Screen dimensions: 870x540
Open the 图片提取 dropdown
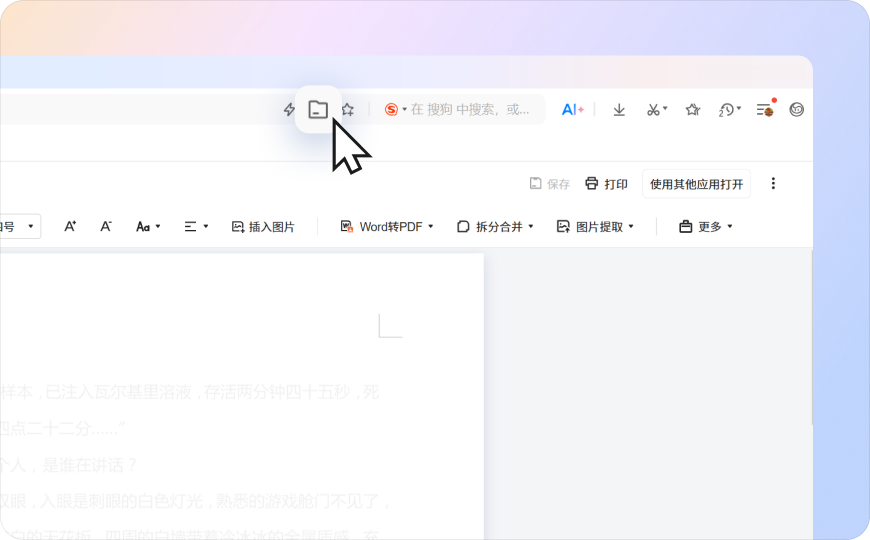click(x=595, y=226)
